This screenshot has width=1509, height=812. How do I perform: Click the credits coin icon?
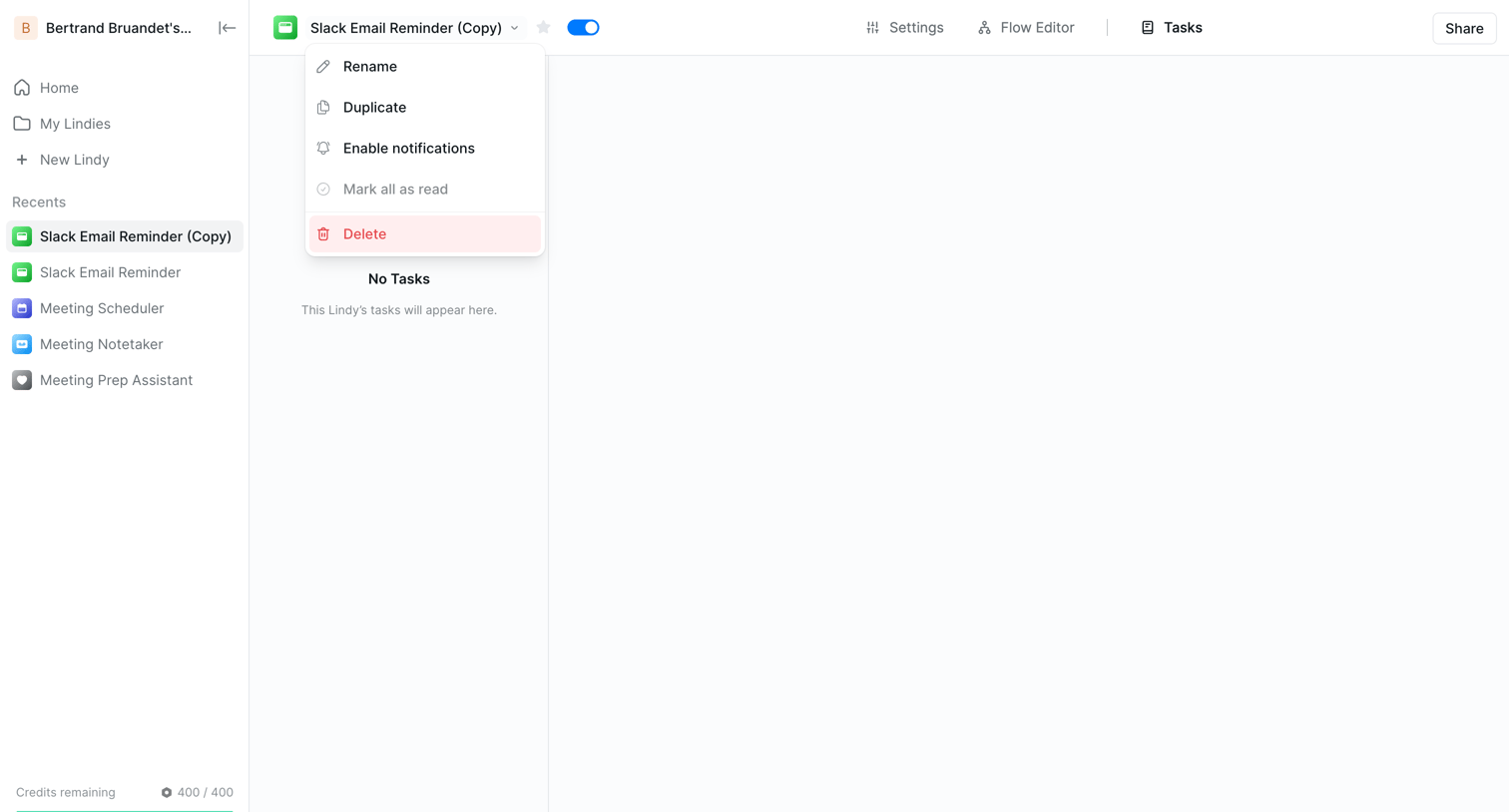(x=167, y=793)
